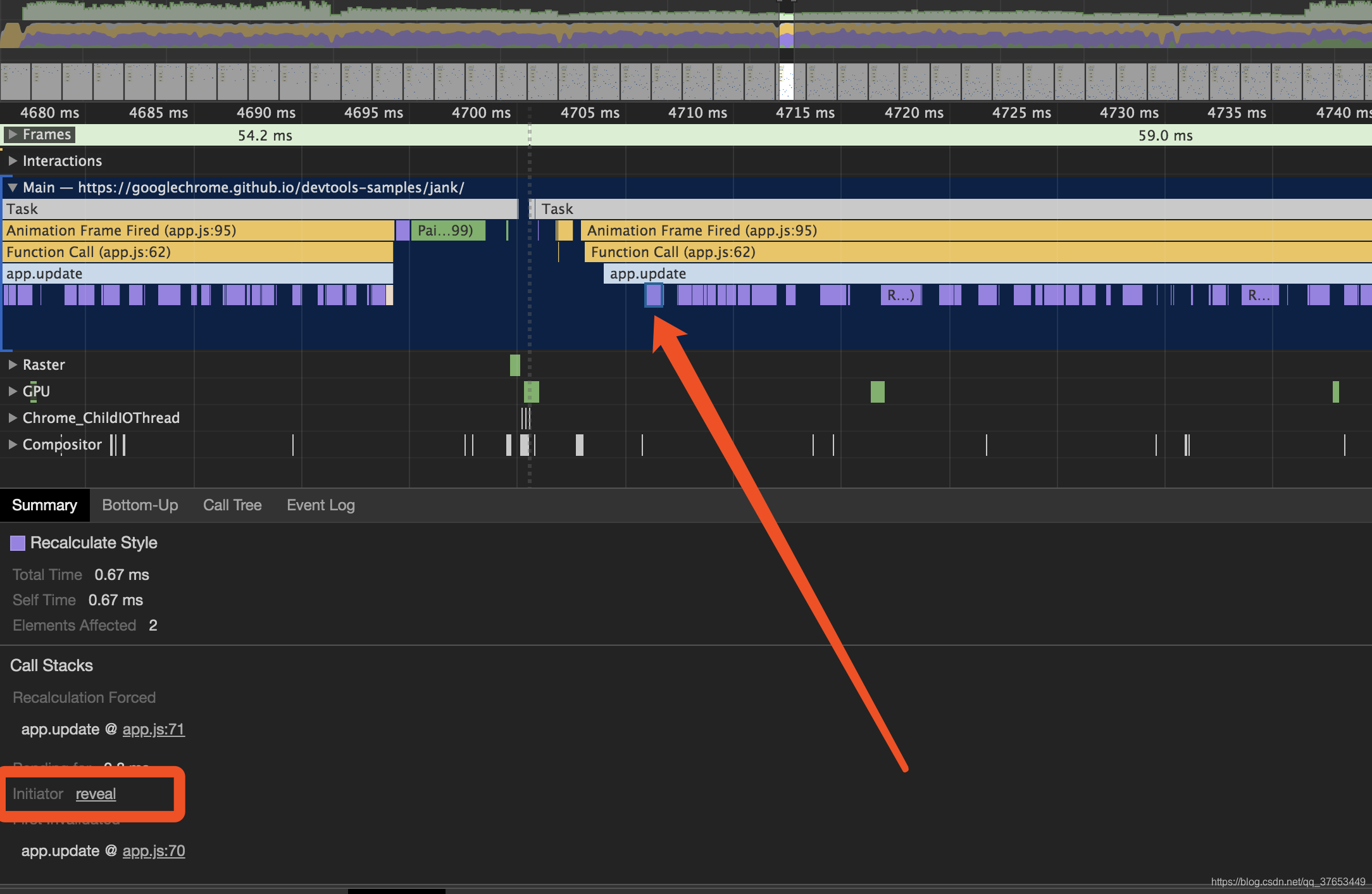Select the purple R...) event block
The height and width of the screenshot is (894, 1372).
tap(901, 295)
